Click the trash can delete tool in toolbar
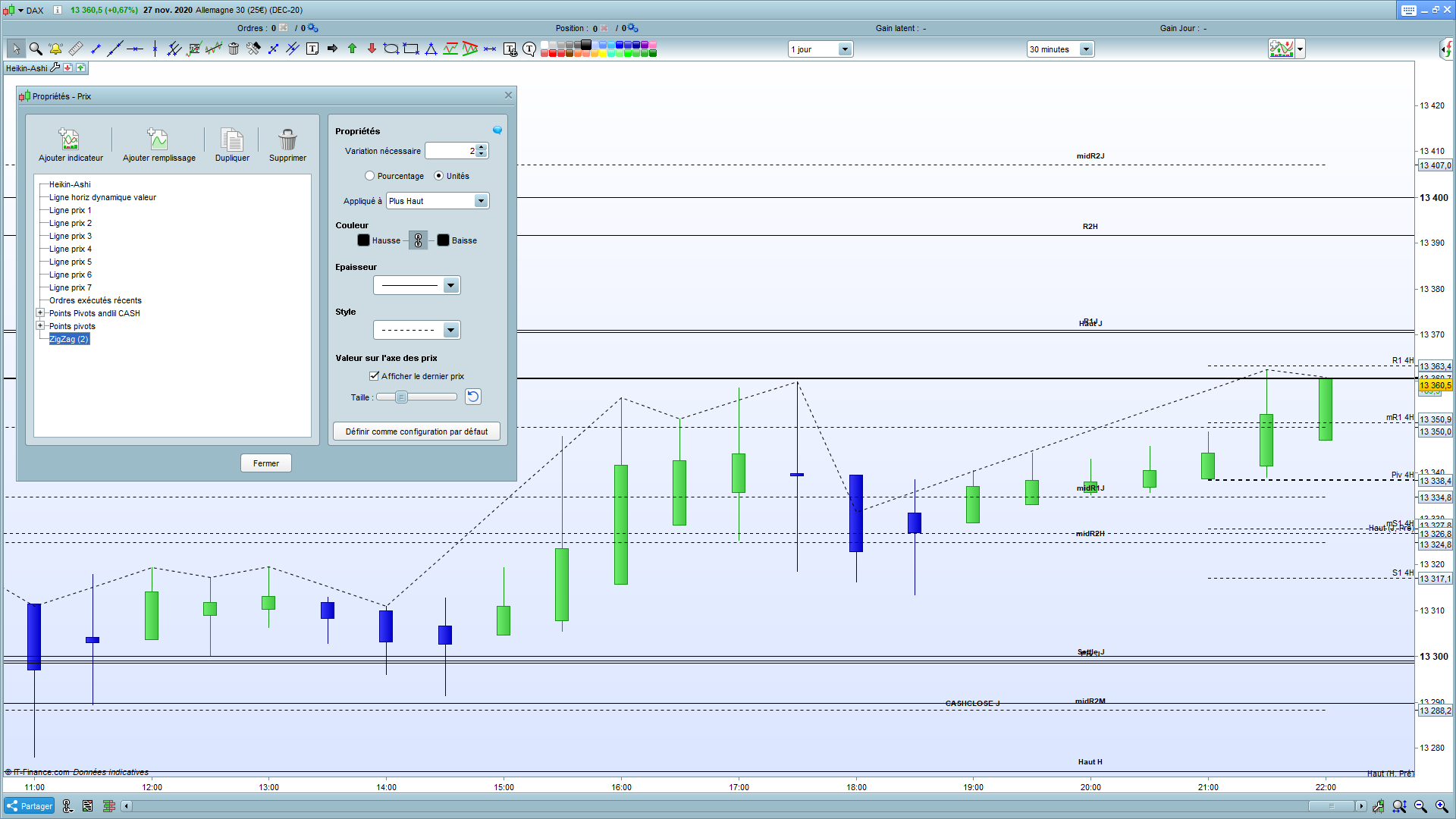Image resolution: width=1456 pixels, height=819 pixels. 234,49
